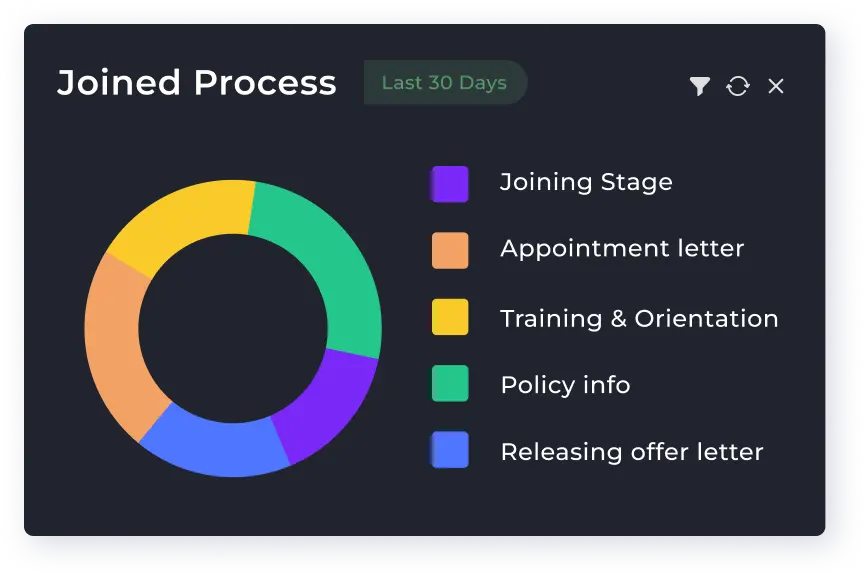Image resolution: width=866 pixels, height=576 pixels.
Task: Refresh the Joined Process chart data
Action: (x=738, y=86)
